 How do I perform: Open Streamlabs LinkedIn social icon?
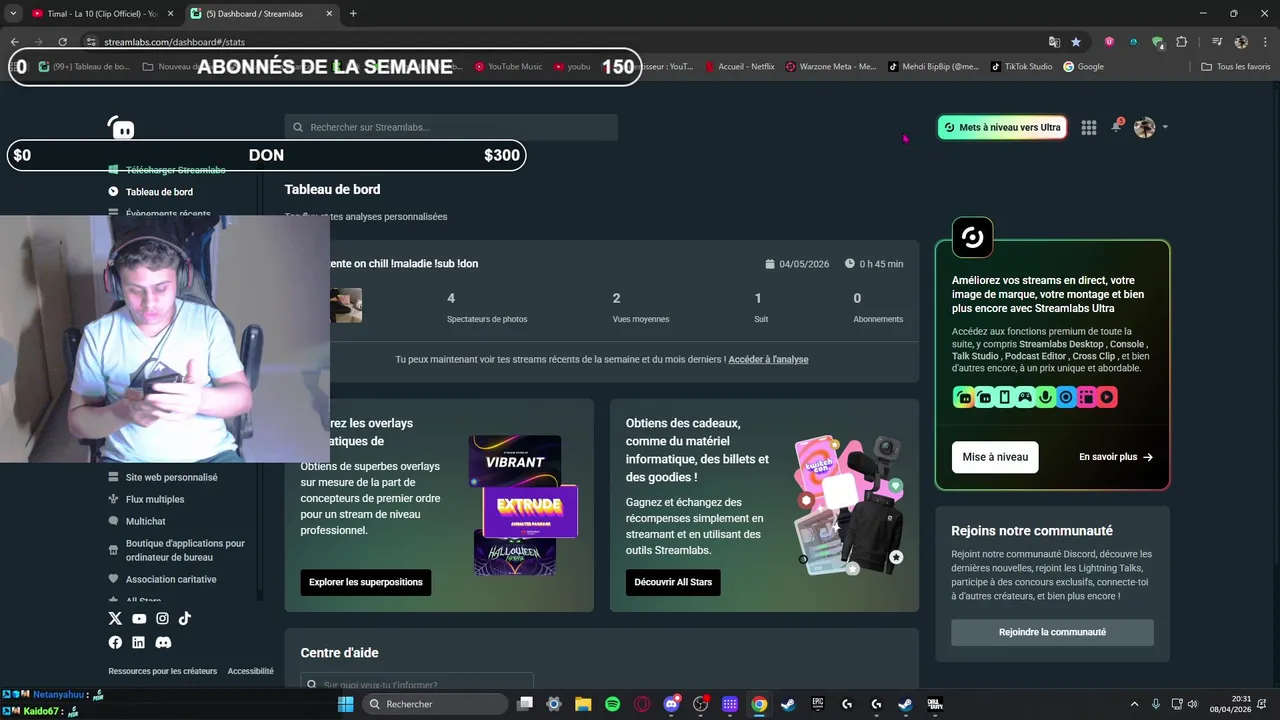(139, 642)
